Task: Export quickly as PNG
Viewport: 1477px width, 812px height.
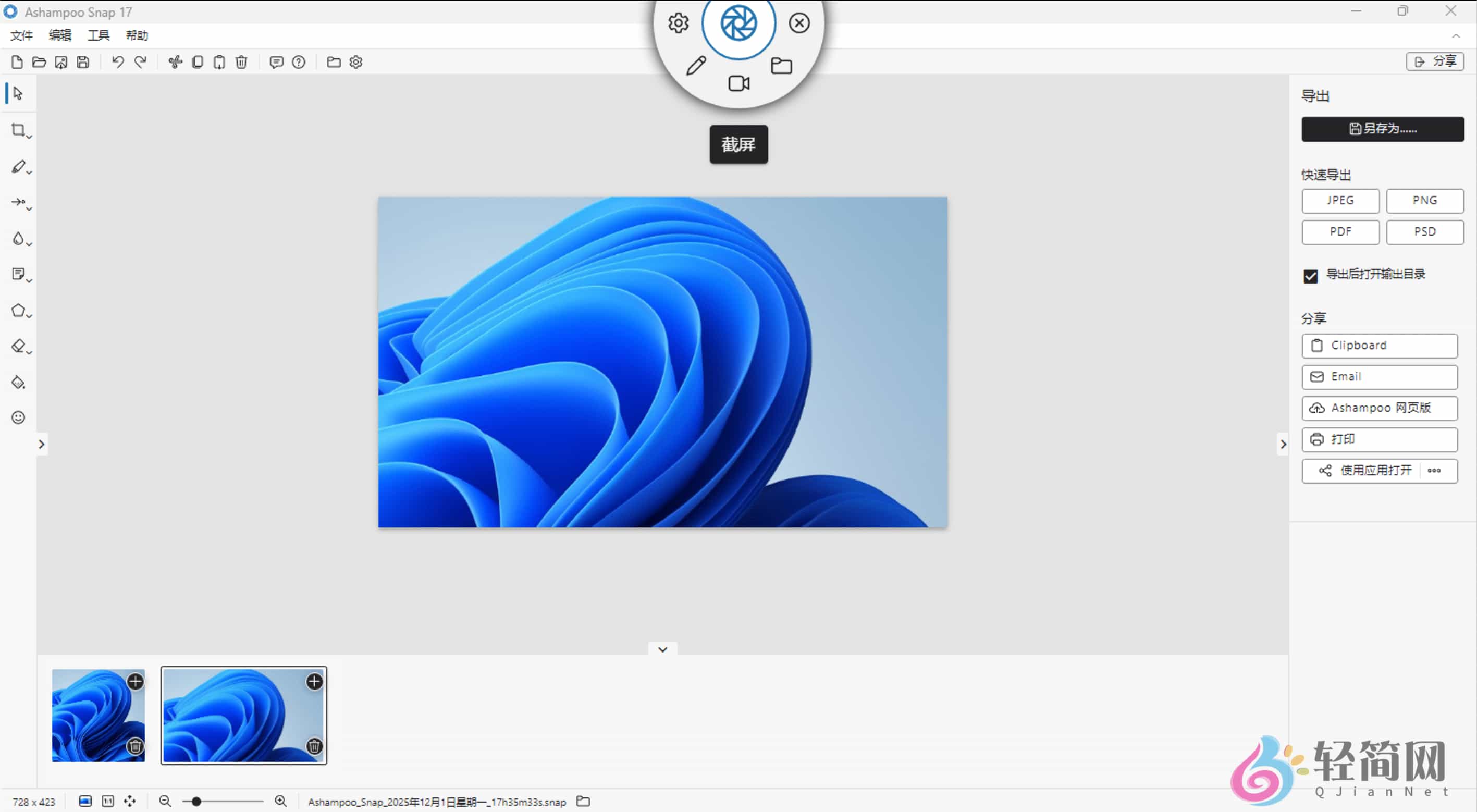Action: (1424, 201)
